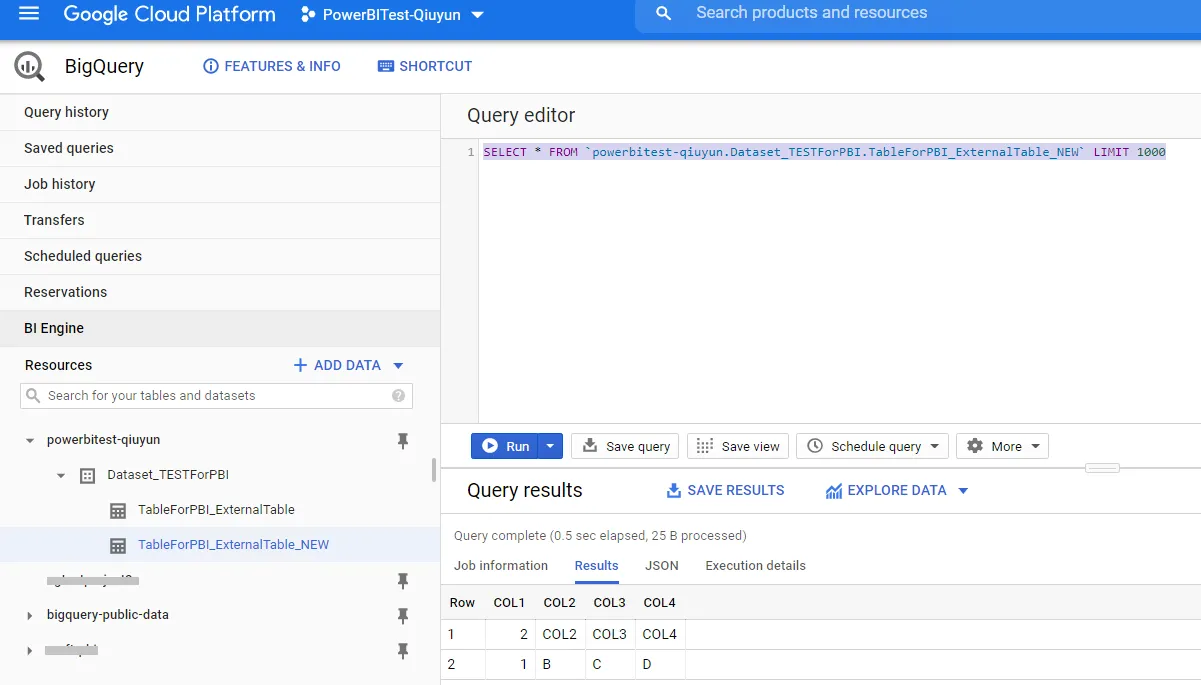Focus the tables and datasets search box
1201x685 pixels.
pos(216,396)
